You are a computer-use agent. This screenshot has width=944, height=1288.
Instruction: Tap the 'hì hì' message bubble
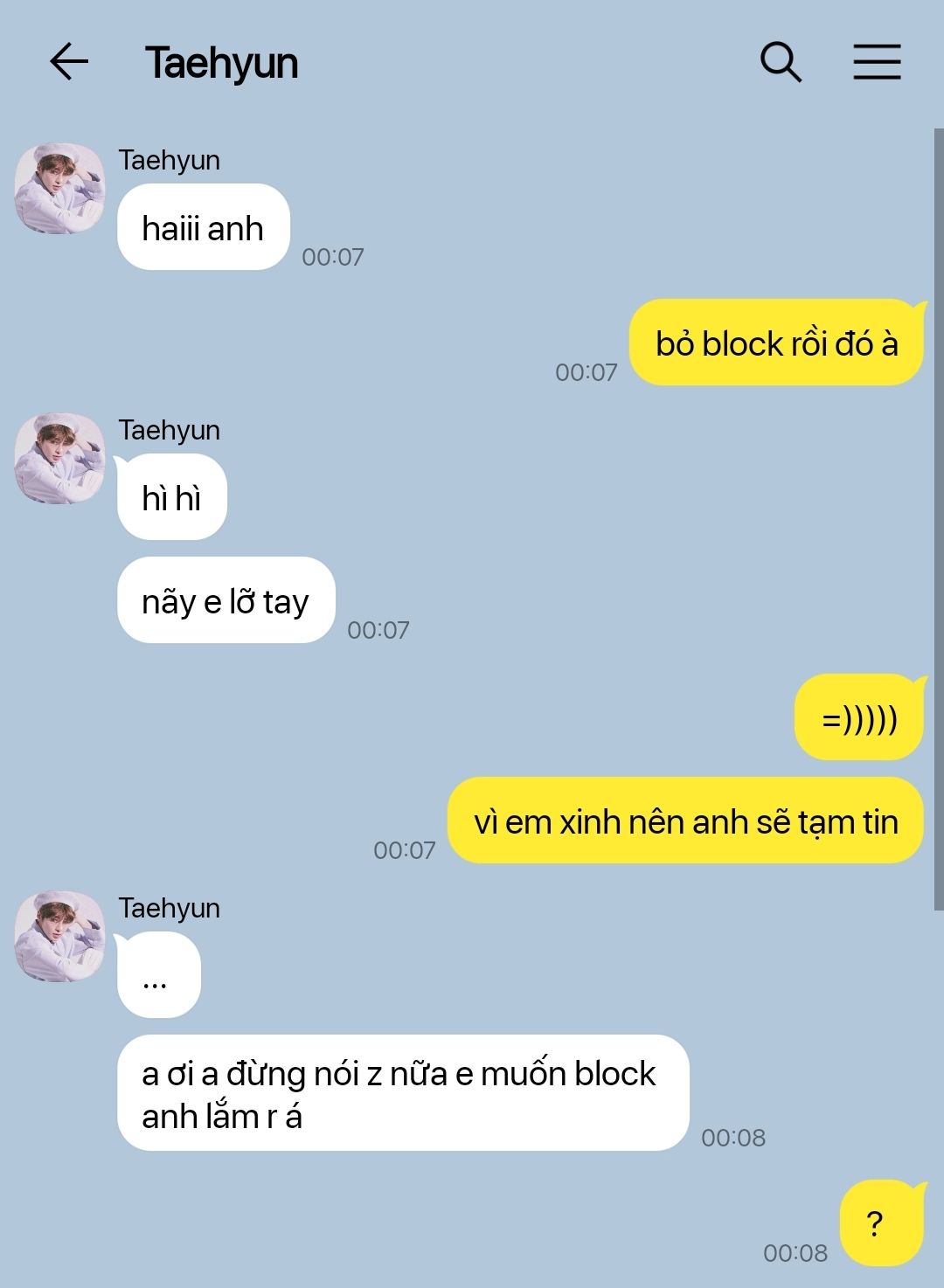click(171, 497)
